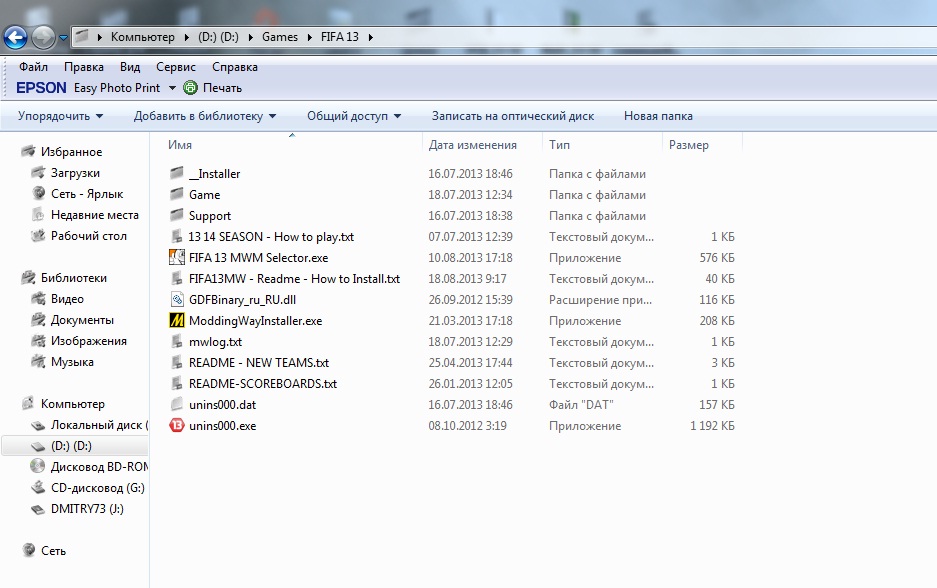Select README-SCOREBOARDS.txt file name
Viewport: 937px width, 588px height.
pyautogui.click(x=263, y=384)
